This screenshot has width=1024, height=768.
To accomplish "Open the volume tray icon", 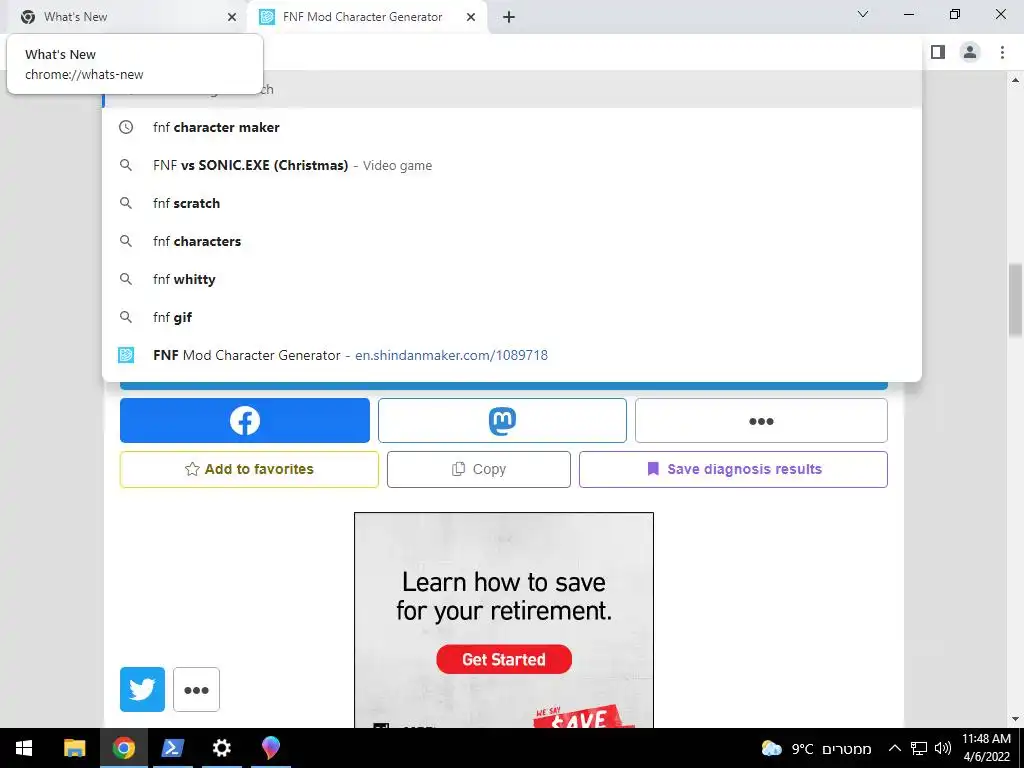I will click(942, 748).
